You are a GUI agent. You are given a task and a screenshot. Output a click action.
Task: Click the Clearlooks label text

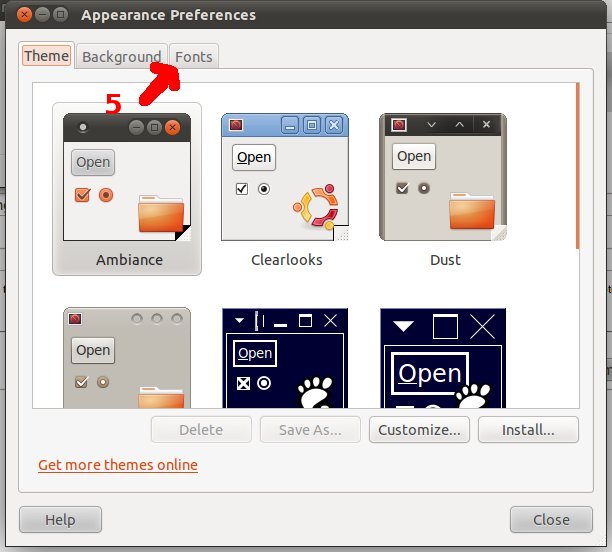click(x=287, y=260)
